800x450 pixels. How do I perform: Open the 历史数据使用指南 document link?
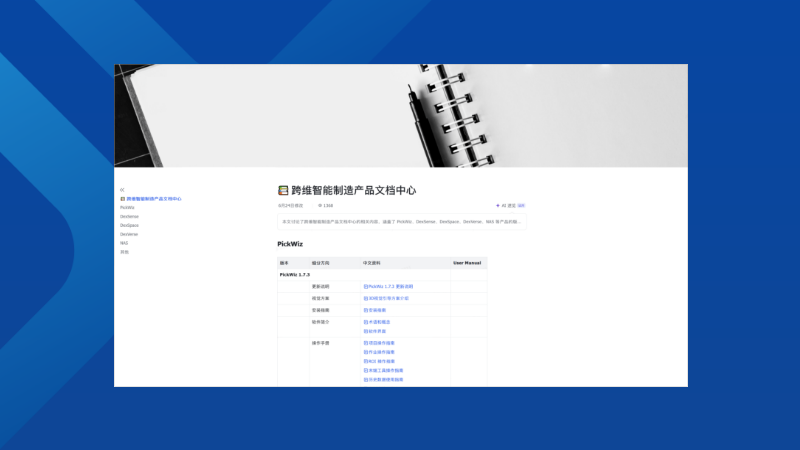point(383,380)
